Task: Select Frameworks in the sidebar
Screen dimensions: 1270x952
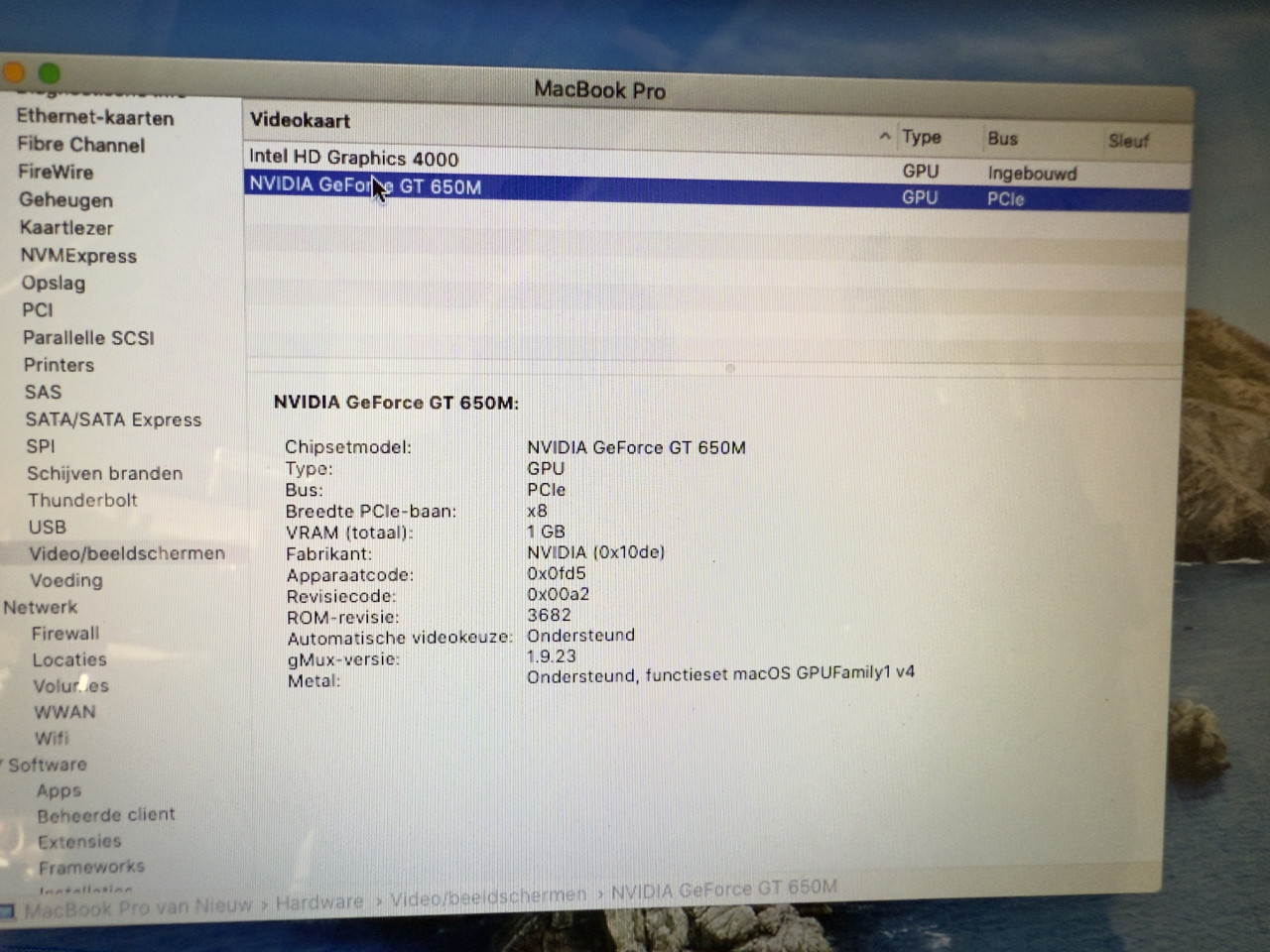Action: [x=91, y=867]
